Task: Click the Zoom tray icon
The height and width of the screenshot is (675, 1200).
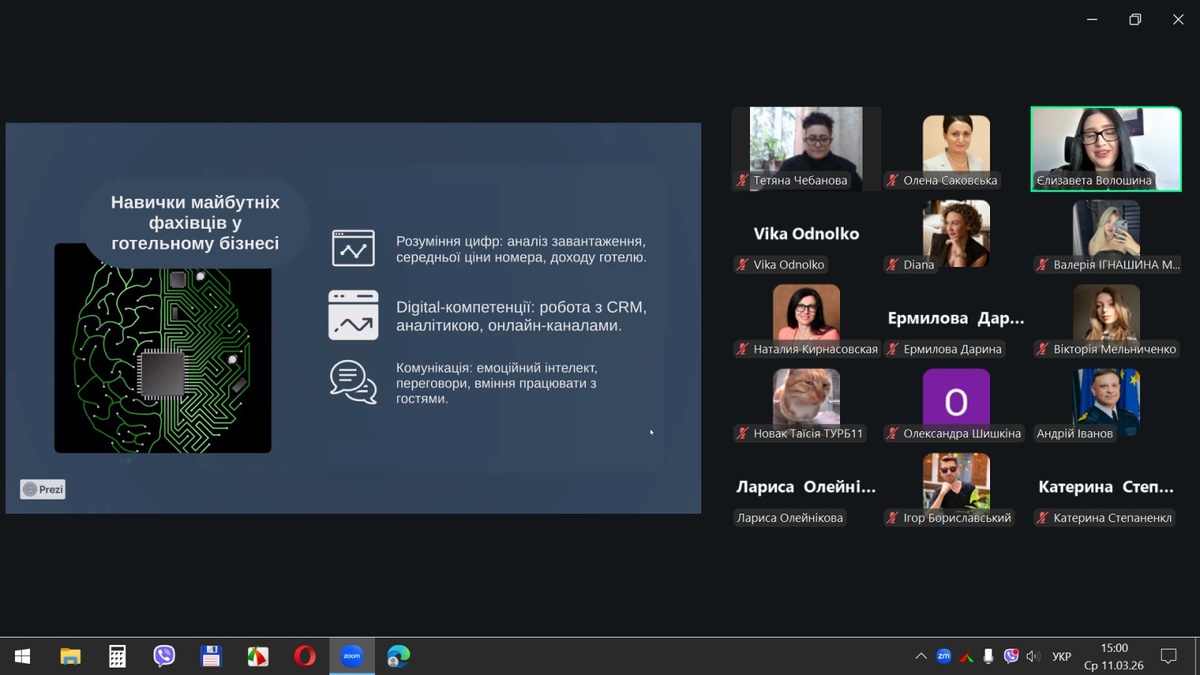Action: coord(943,656)
